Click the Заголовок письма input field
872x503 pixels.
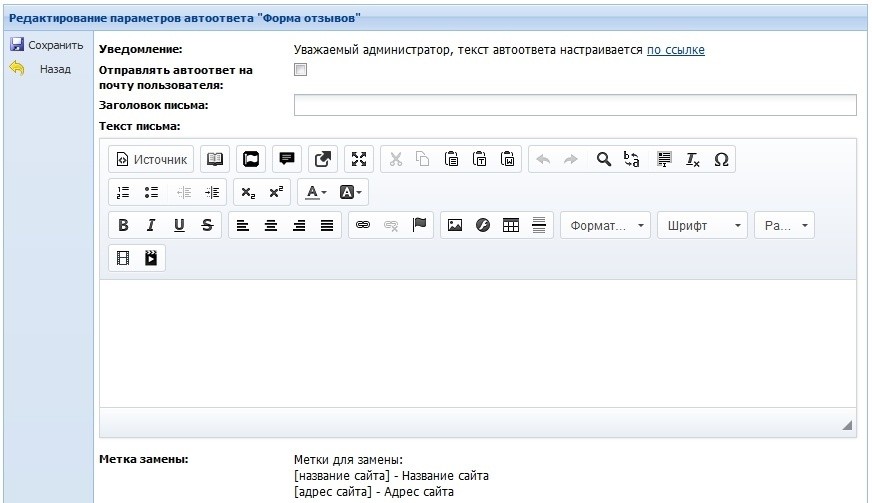(575, 105)
